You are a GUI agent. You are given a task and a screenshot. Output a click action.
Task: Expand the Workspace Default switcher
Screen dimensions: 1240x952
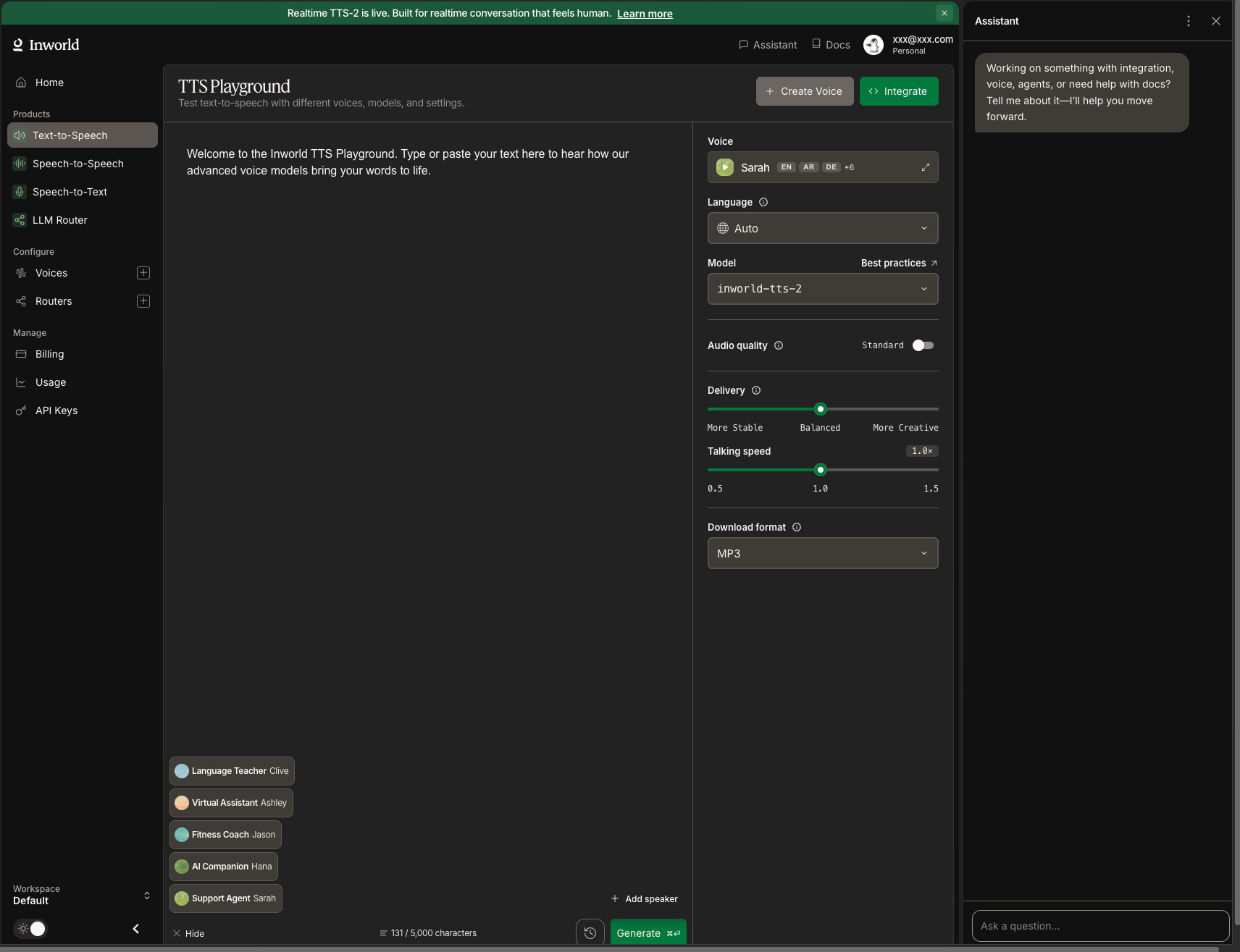[82, 895]
